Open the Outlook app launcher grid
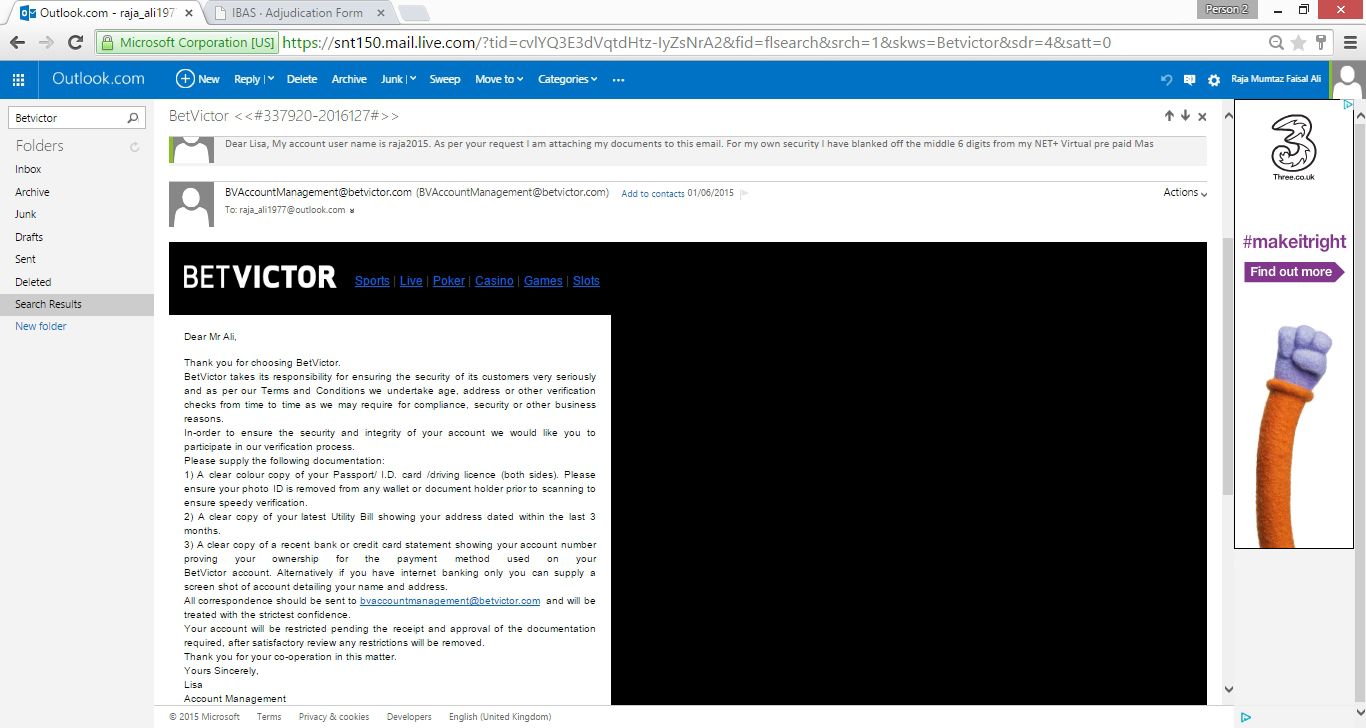This screenshot has height=728, width=1366. click(x=18, y=79)
